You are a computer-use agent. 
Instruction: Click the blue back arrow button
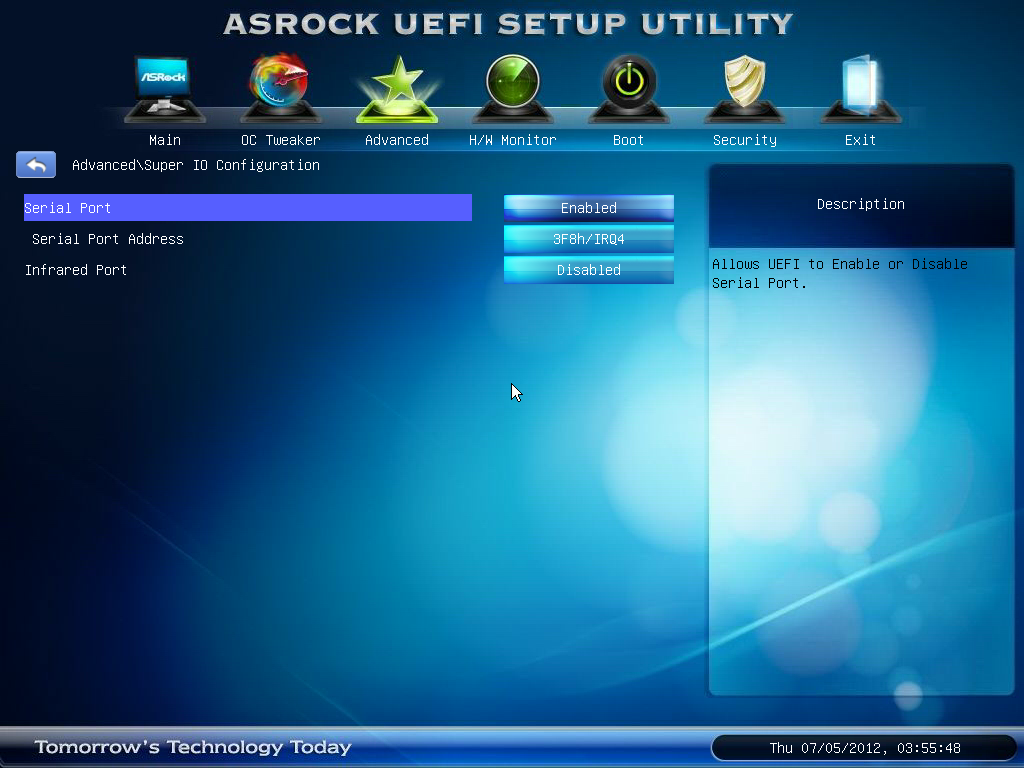[x=36, y=165]
